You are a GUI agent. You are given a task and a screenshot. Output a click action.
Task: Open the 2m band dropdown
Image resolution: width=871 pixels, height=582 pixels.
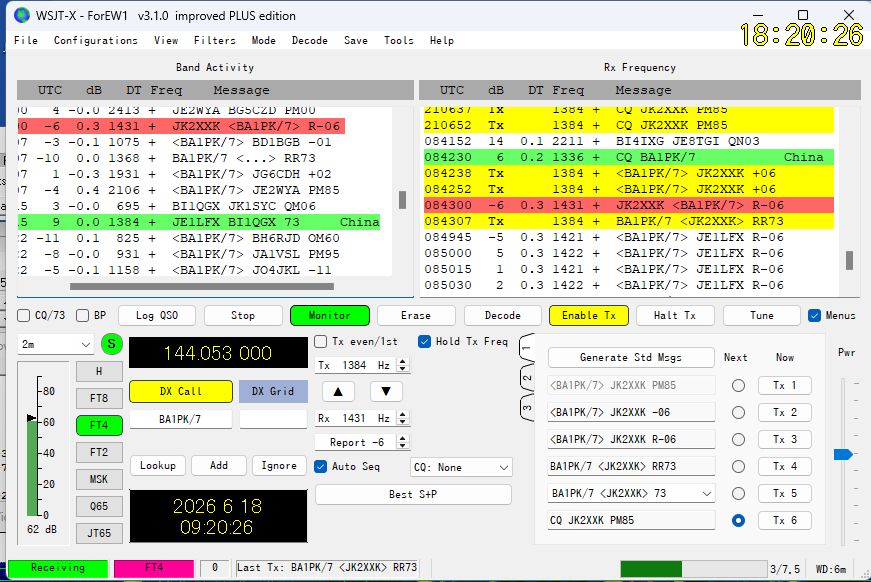(55, 344)
